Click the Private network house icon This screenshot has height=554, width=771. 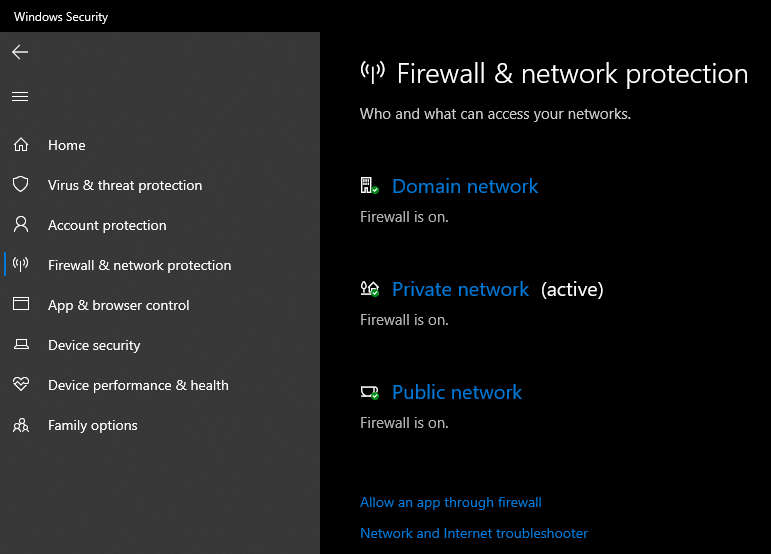(369, 289)
